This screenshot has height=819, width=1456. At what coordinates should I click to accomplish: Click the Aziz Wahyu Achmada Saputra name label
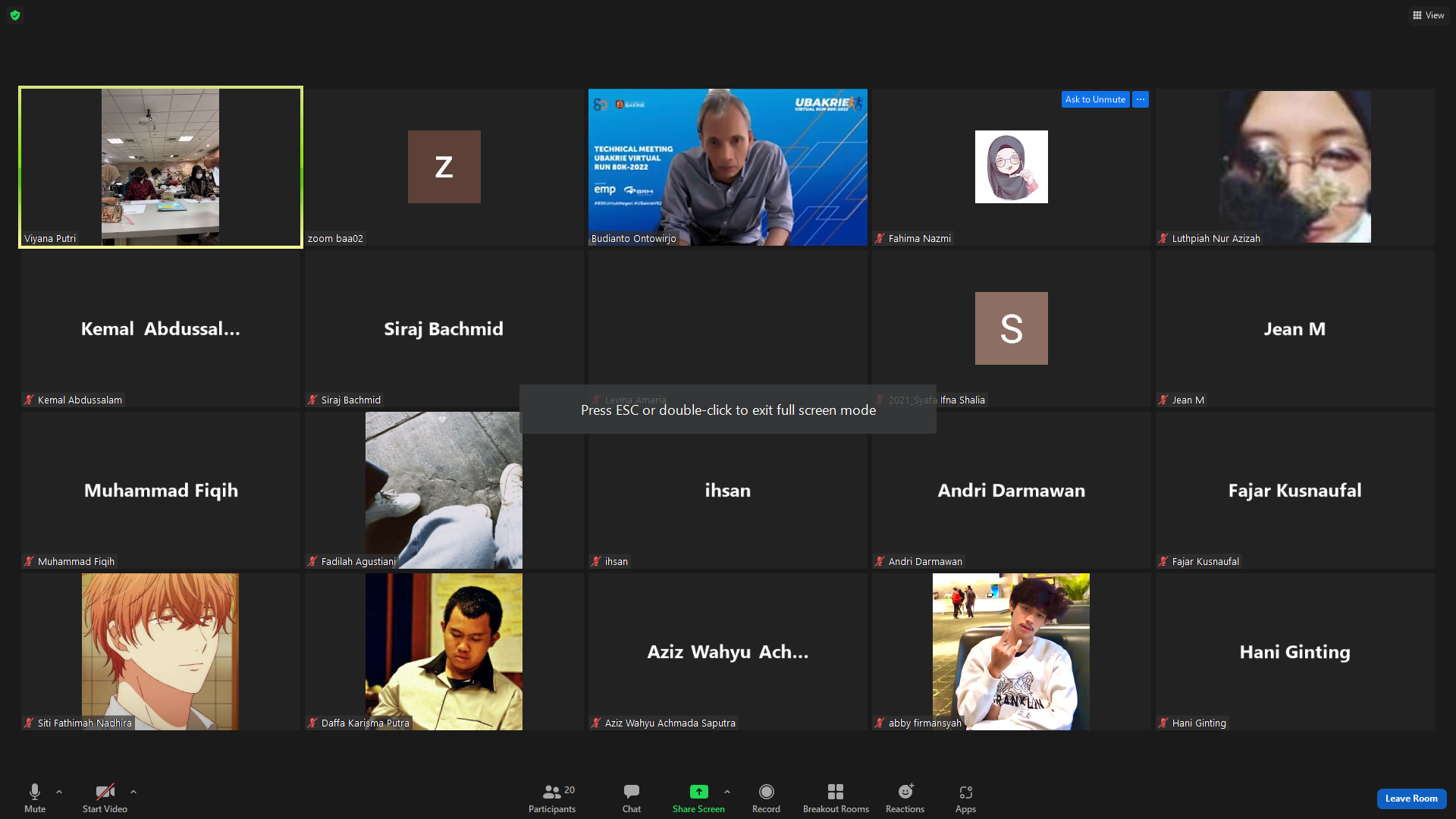670,723
